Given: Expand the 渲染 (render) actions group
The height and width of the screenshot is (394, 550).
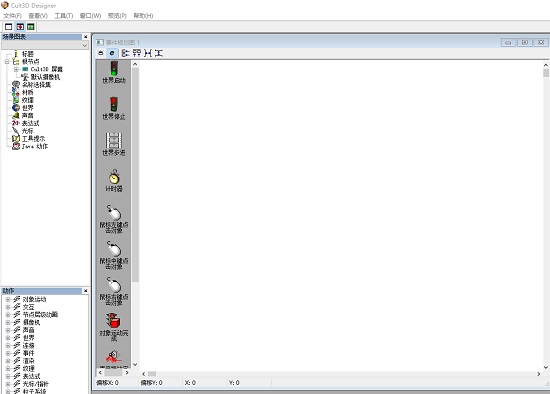Looking at the screenshot, I should tap(8, 361).
